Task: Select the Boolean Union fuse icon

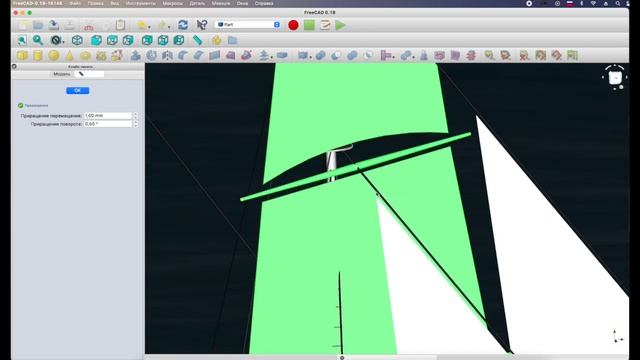Action: (x=352, y=55)
